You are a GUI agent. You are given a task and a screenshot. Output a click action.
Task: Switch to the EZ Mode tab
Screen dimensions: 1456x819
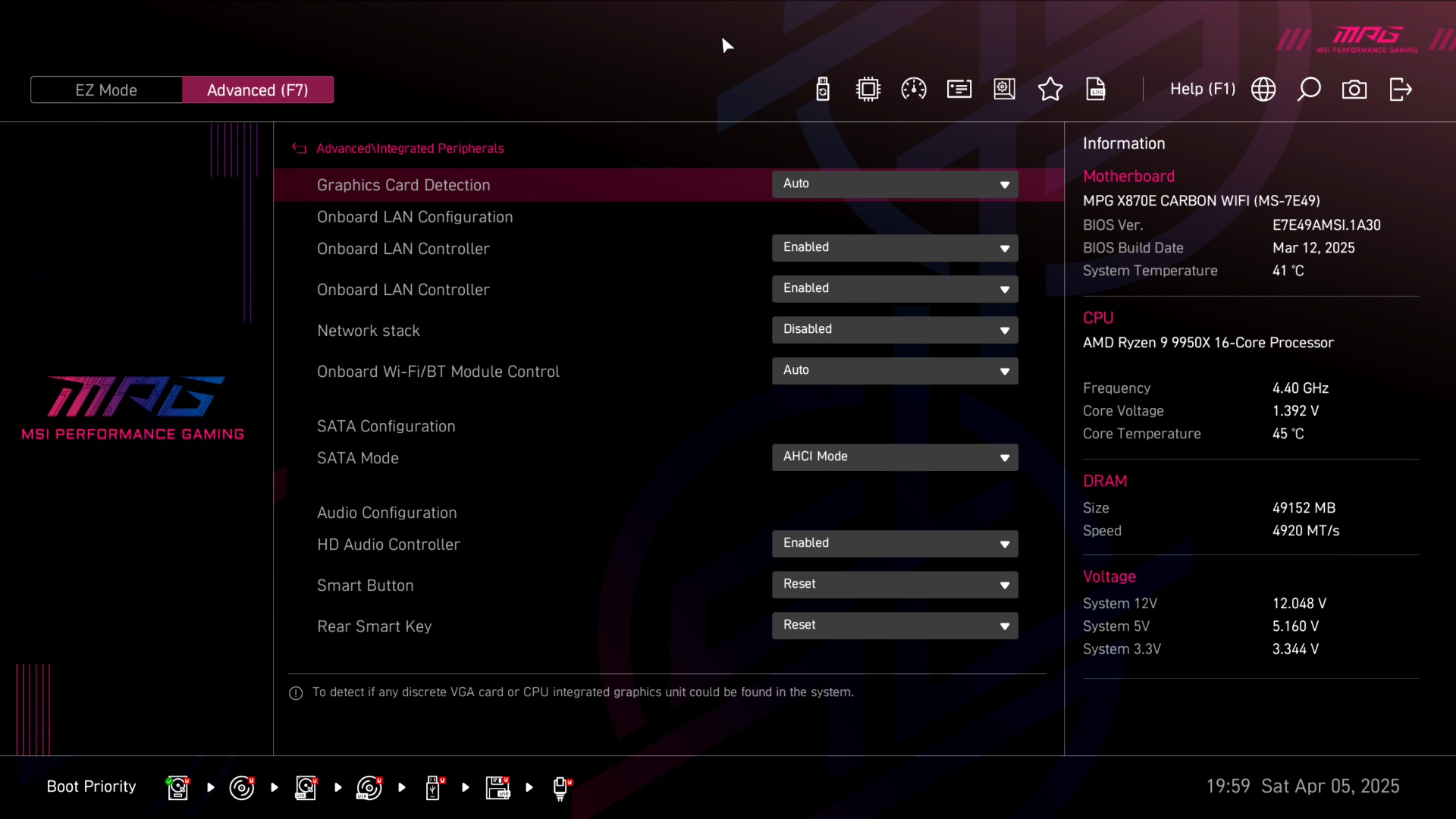point(106,90)
